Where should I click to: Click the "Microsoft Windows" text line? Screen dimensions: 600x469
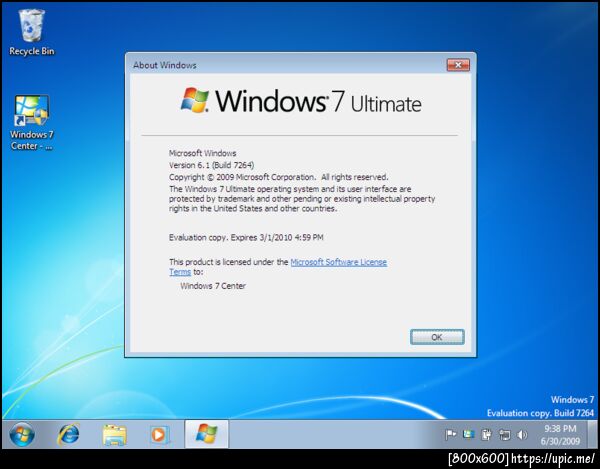click(x=202, y=153)
